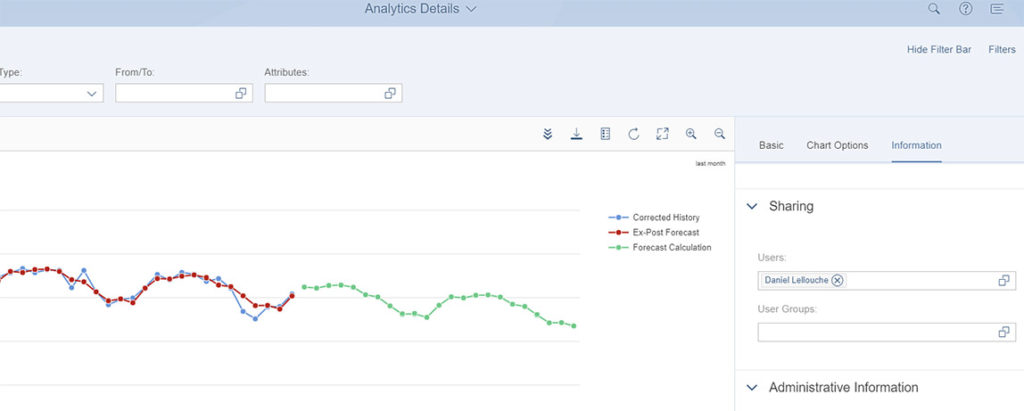The image size is (1024, 411).
Task: Switch to the Basic tab
Action: pyautogui.click(x=771, y=145)
